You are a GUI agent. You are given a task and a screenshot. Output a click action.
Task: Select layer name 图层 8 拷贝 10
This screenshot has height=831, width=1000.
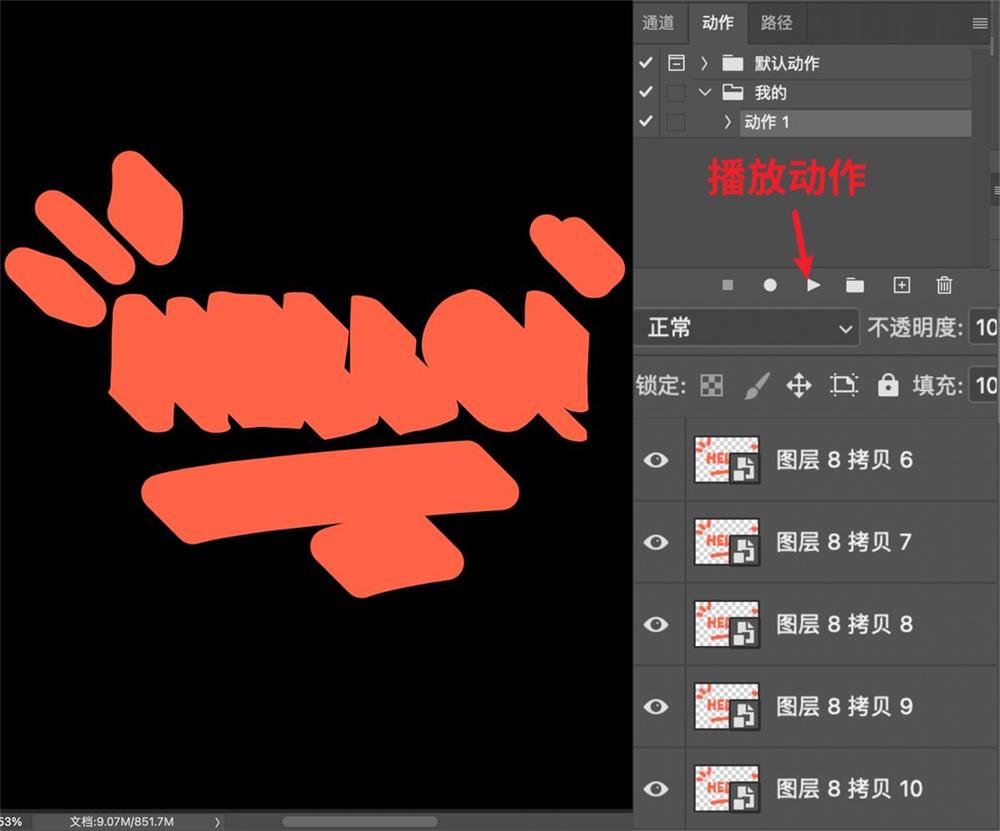point(849,789)
